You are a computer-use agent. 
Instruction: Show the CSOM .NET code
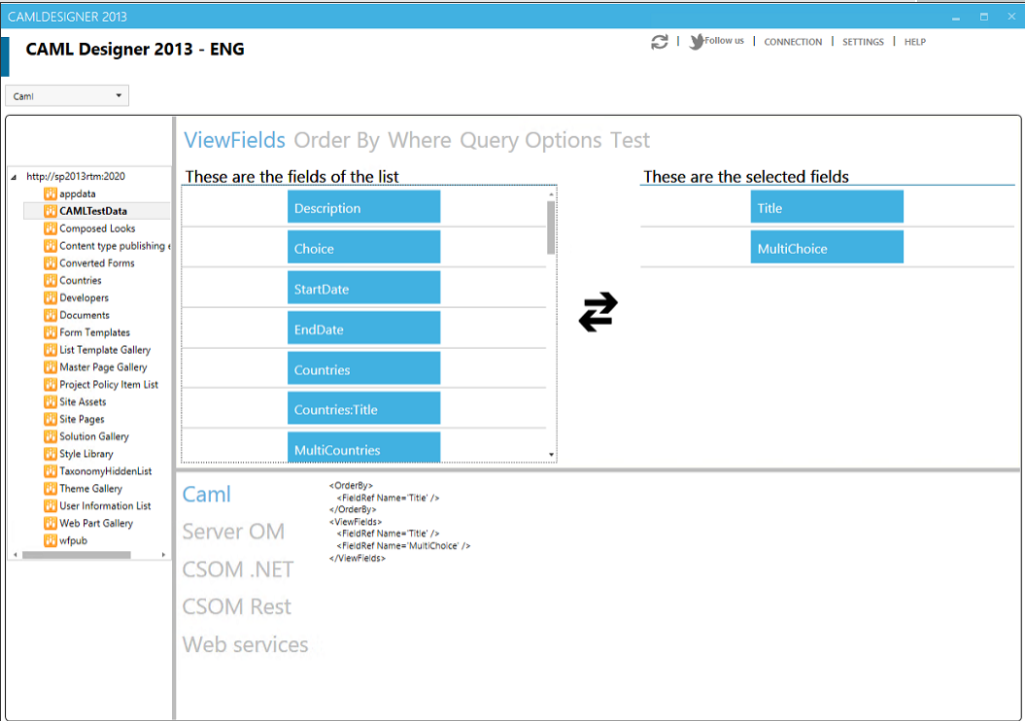coord(238,569)
